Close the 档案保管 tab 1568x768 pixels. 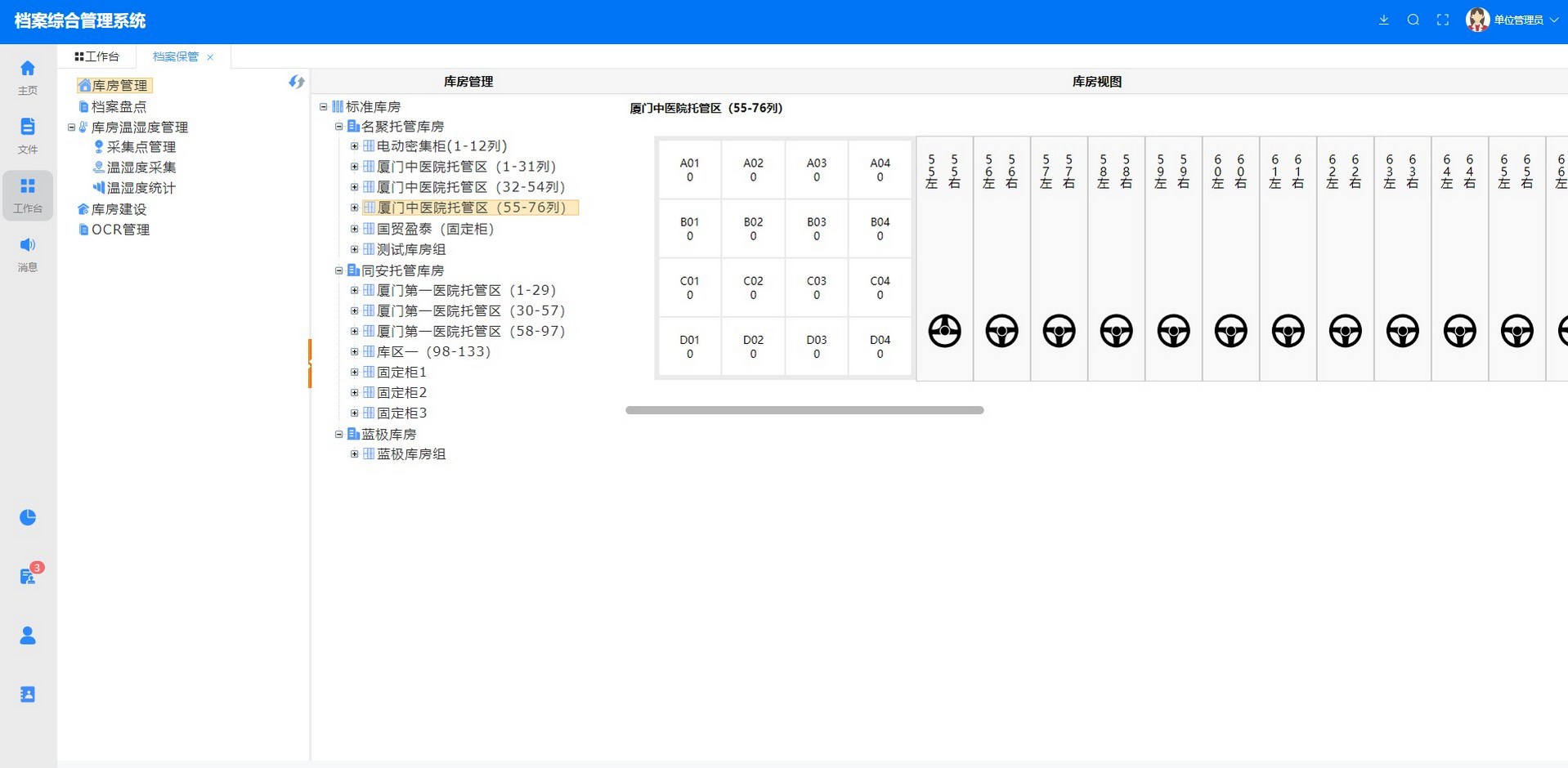pos(210,57)
